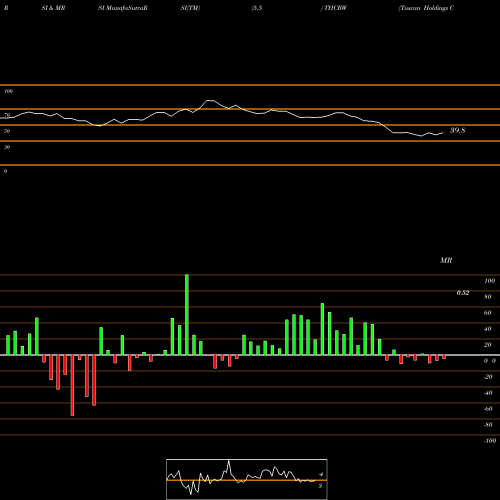Screen dimensions: 500x500
Task: Click the SI & MR header text
Action: (53, 8)
